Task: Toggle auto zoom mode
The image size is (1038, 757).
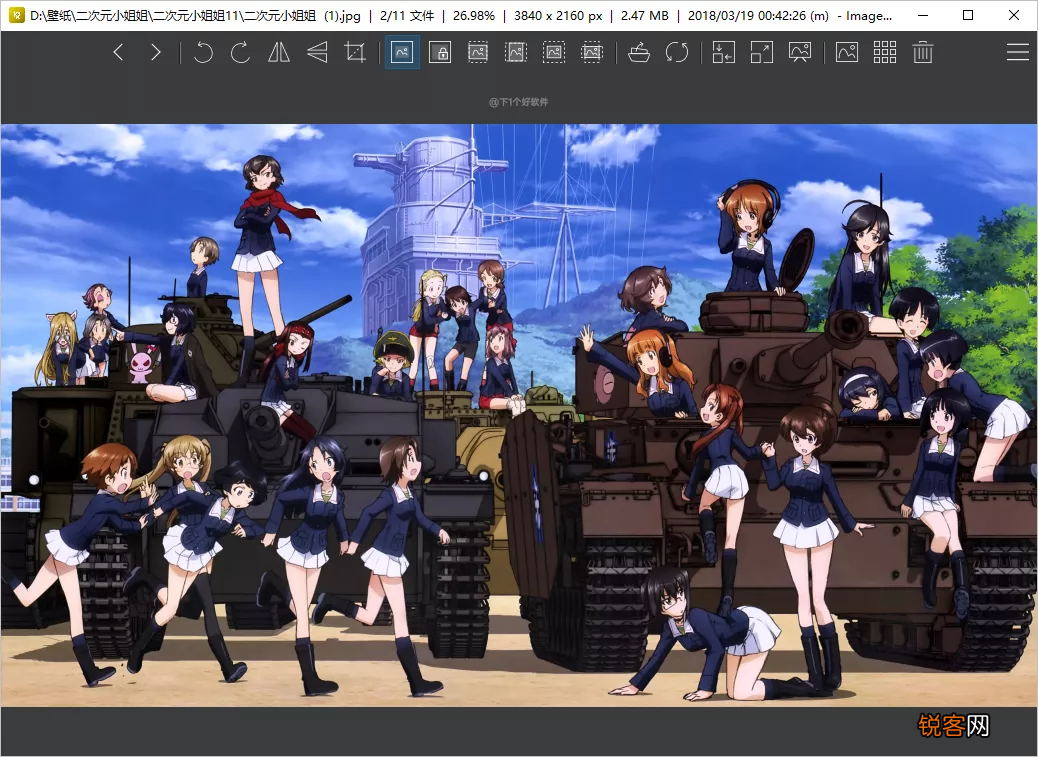Action: point(402,52)
